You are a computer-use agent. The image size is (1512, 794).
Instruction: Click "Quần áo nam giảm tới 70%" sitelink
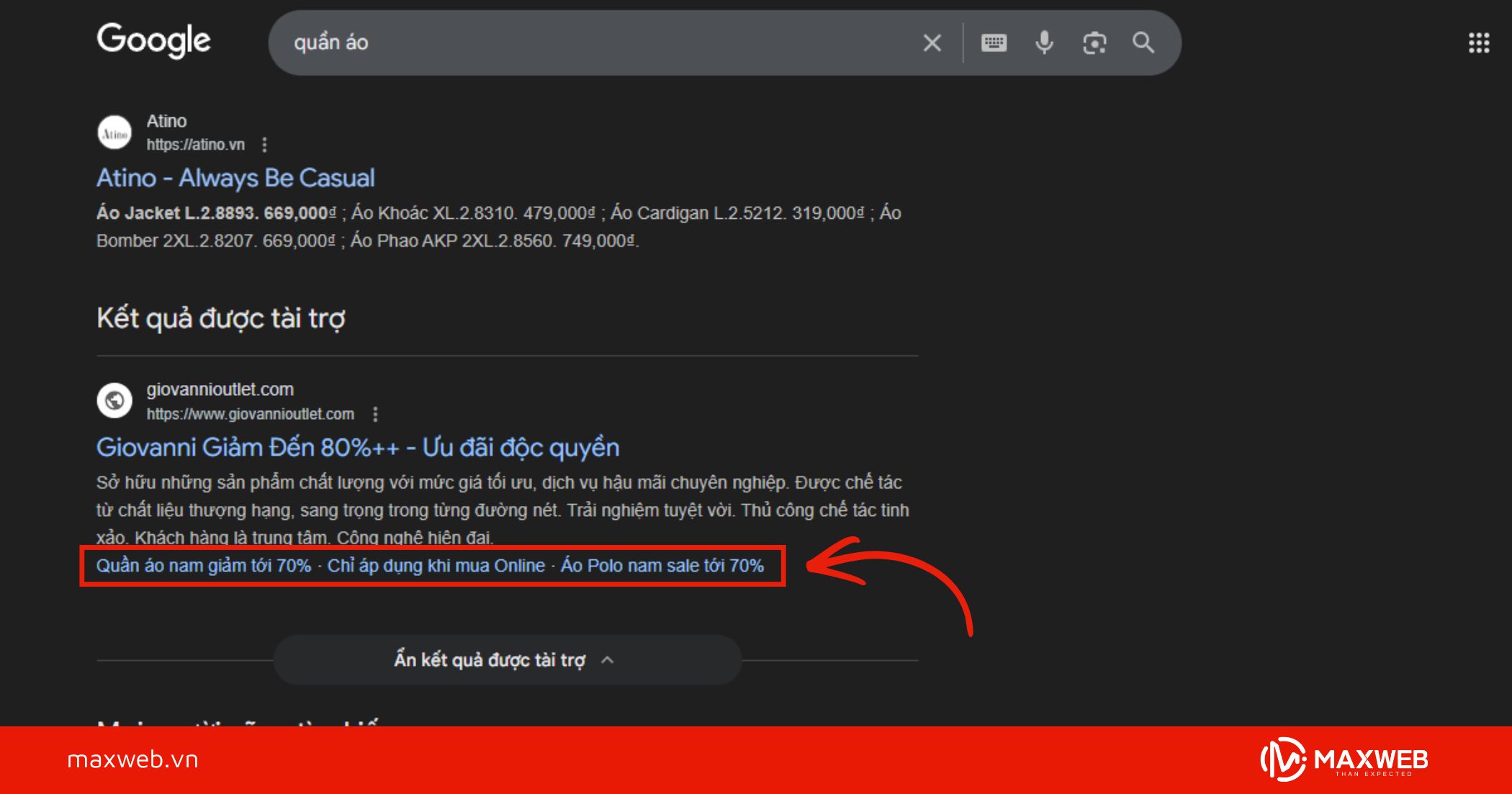(x=204, y=566)
